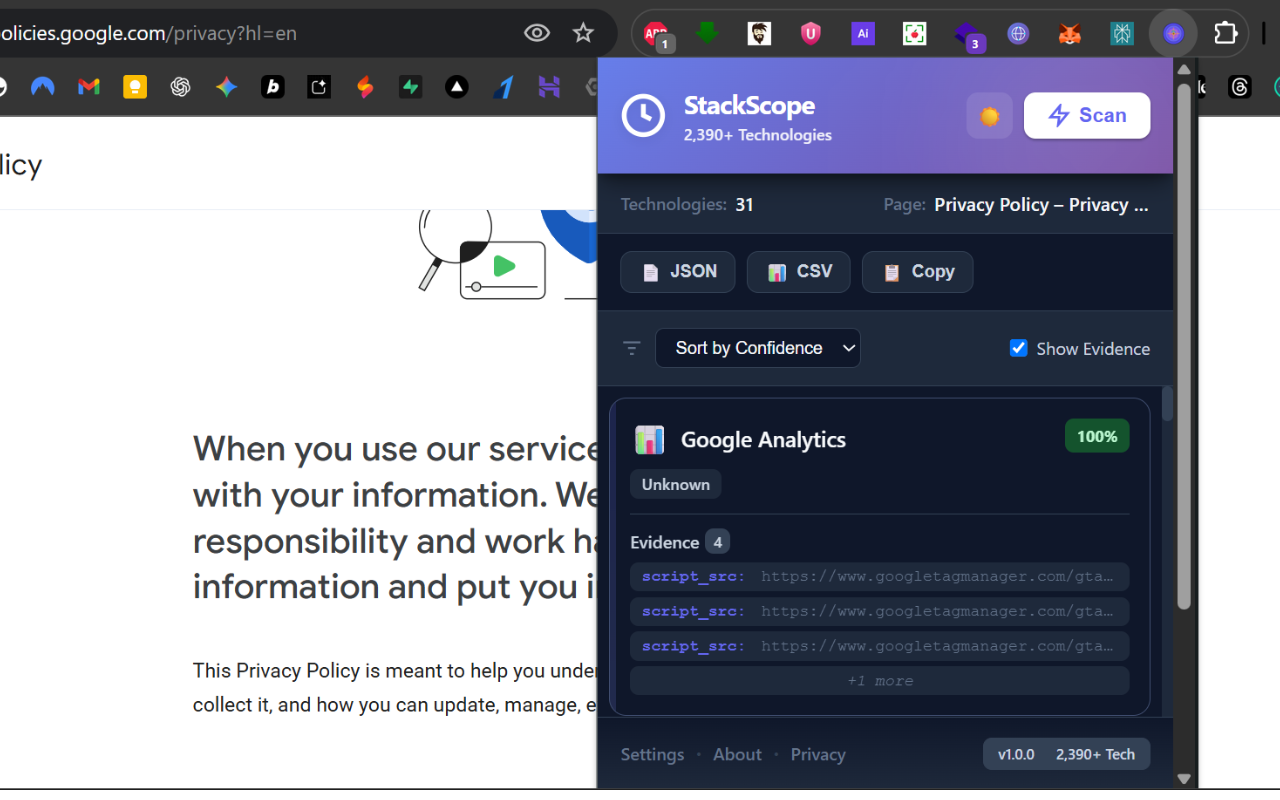Open the blue sail-shaped bookmark icon
Image resolution: width=1280 pixels, height=800 pixels.
504,87
